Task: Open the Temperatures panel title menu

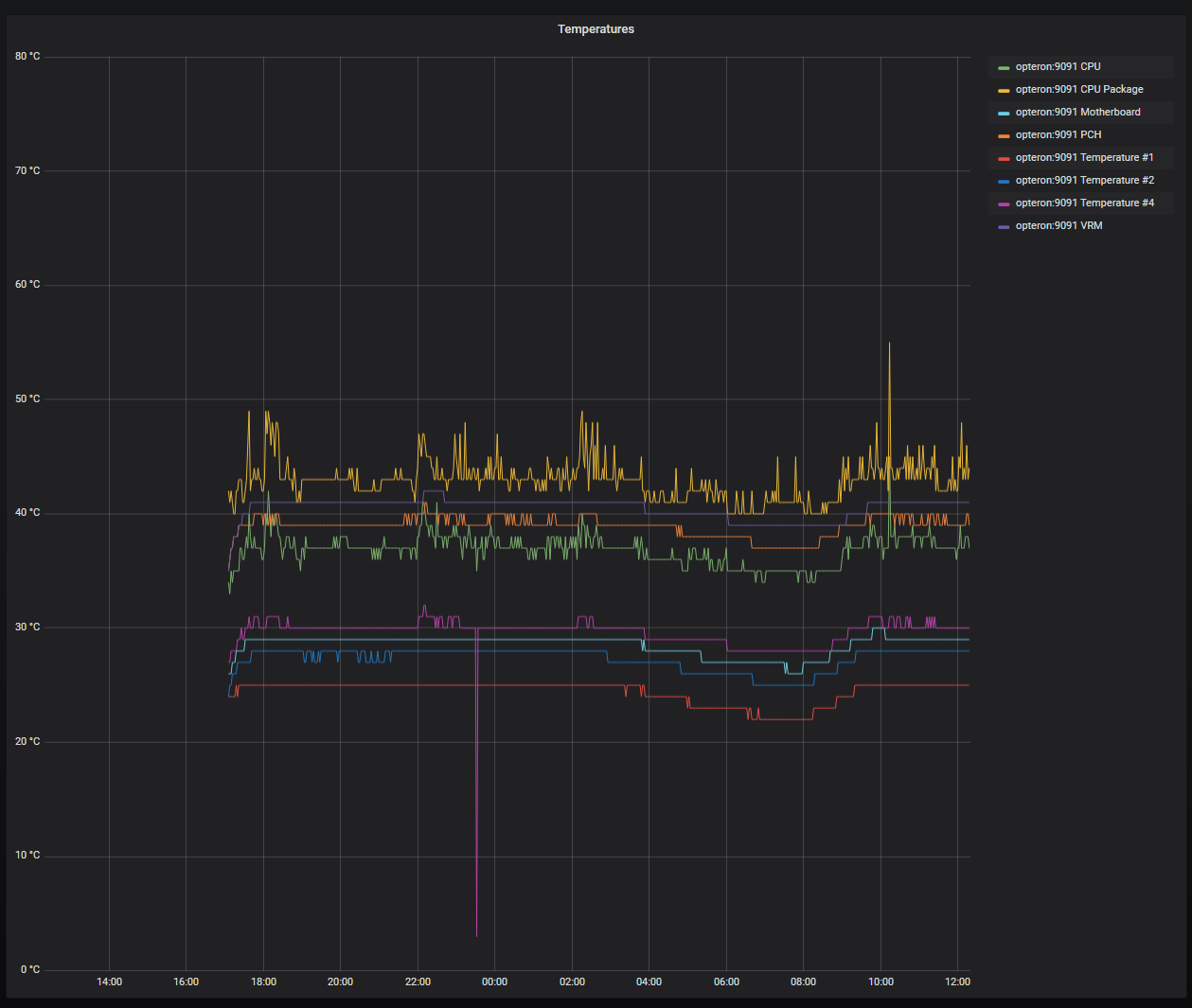Action: pyautogui.click(x=596, y=29)
